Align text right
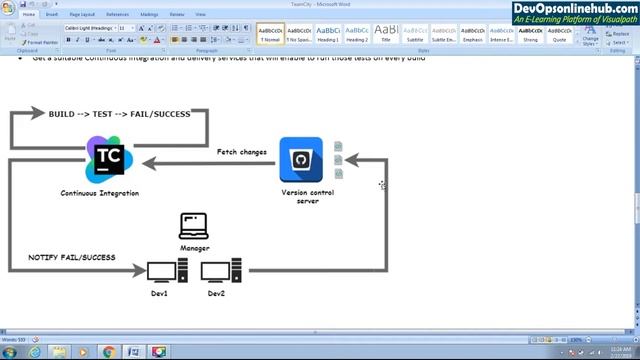Image resolution: width=640 pixels, height=360 pixels. pyautogui.click(x=193, y=40)
